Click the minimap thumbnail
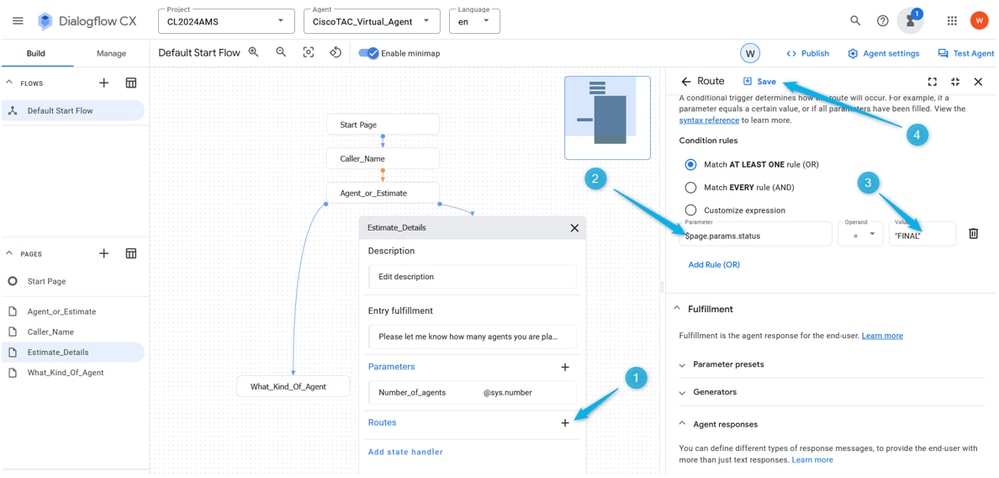 tap(607, 118)
